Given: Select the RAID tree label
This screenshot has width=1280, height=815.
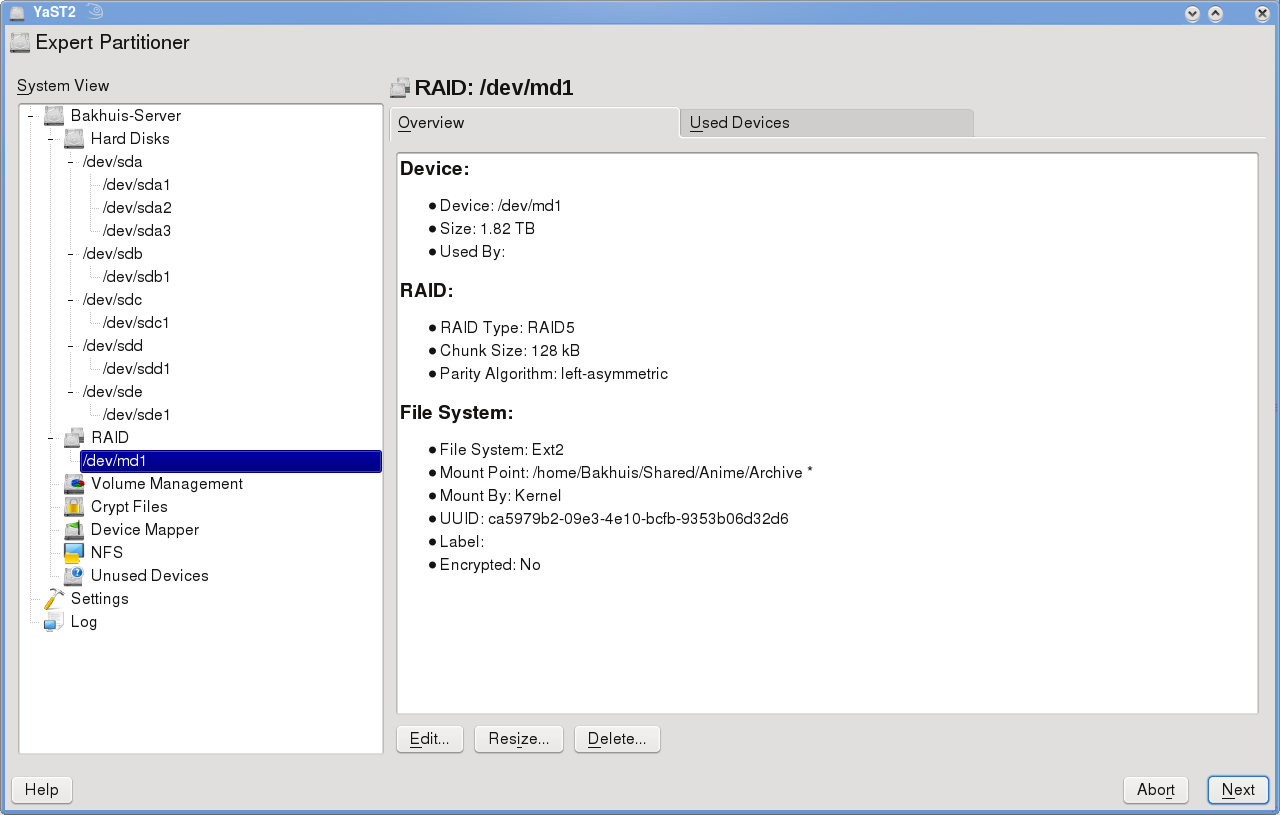Looking at the screenshot, I should tap(110, 438).
